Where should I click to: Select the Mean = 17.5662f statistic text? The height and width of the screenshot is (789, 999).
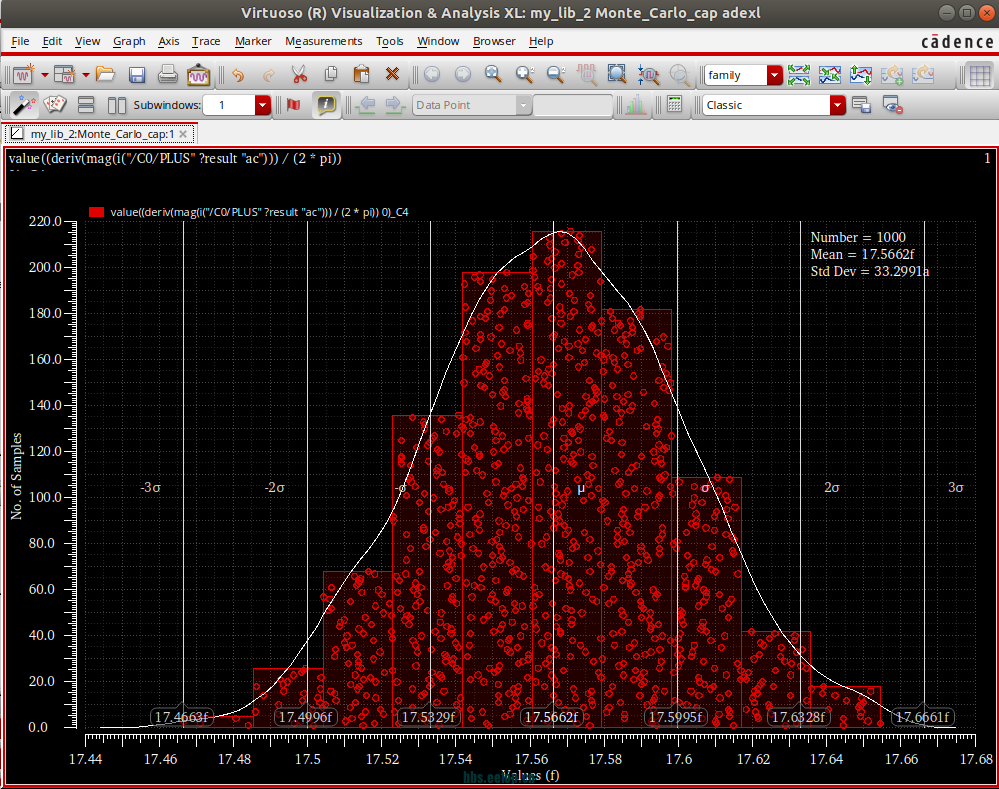(862, 254)
